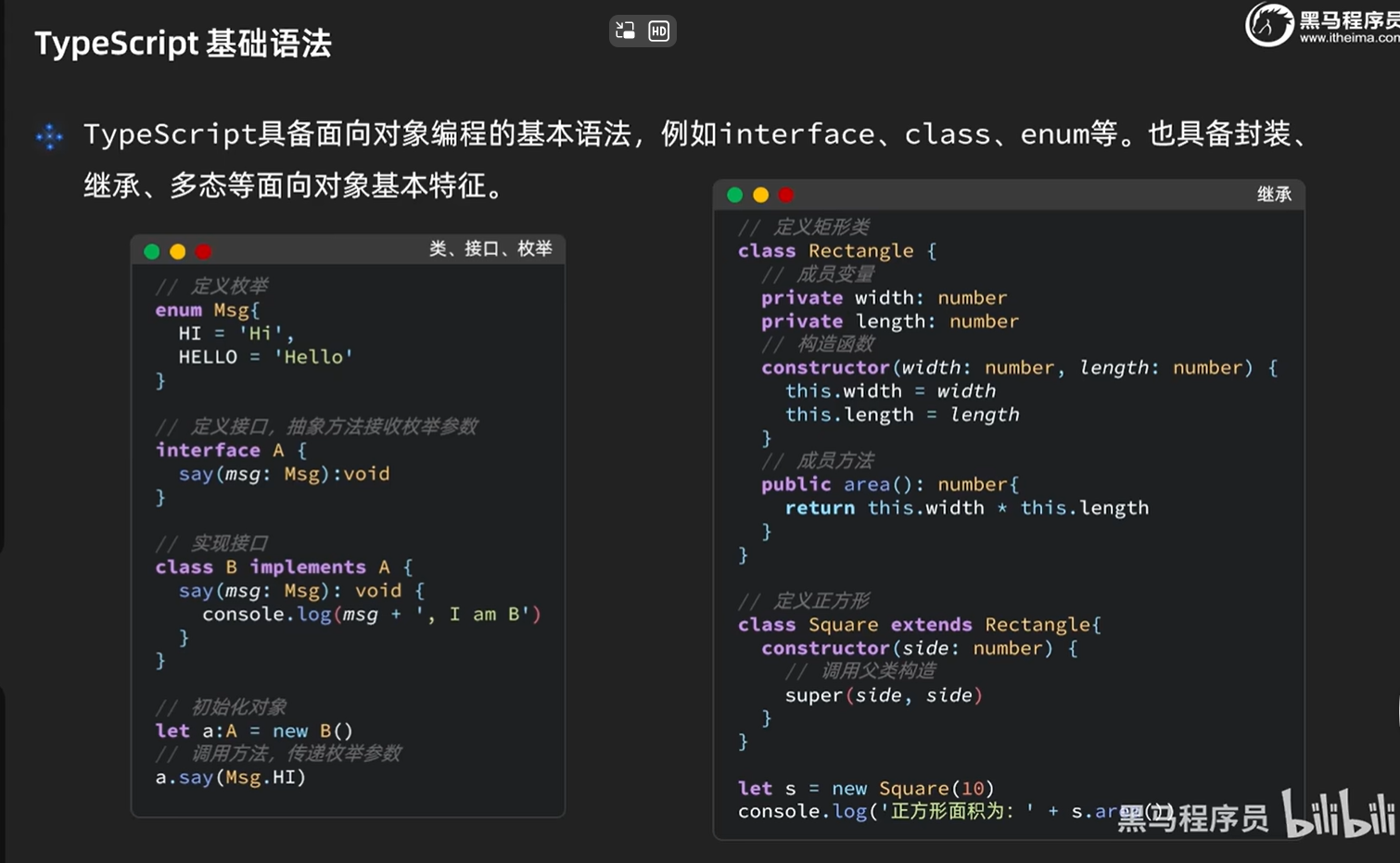1400x863 pixels.
Task: Click the 'interface A {' code line
Action: pos(230,451)
